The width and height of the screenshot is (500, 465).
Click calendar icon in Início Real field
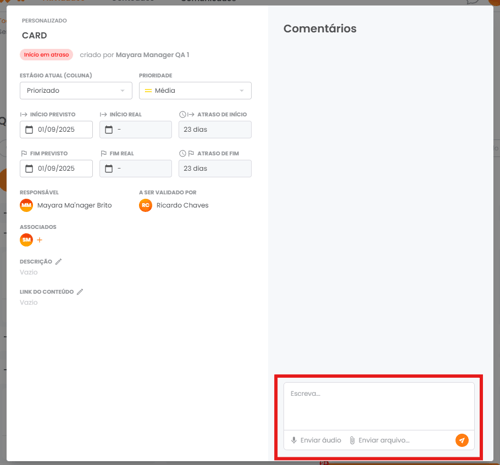click(x=109, y=129)
